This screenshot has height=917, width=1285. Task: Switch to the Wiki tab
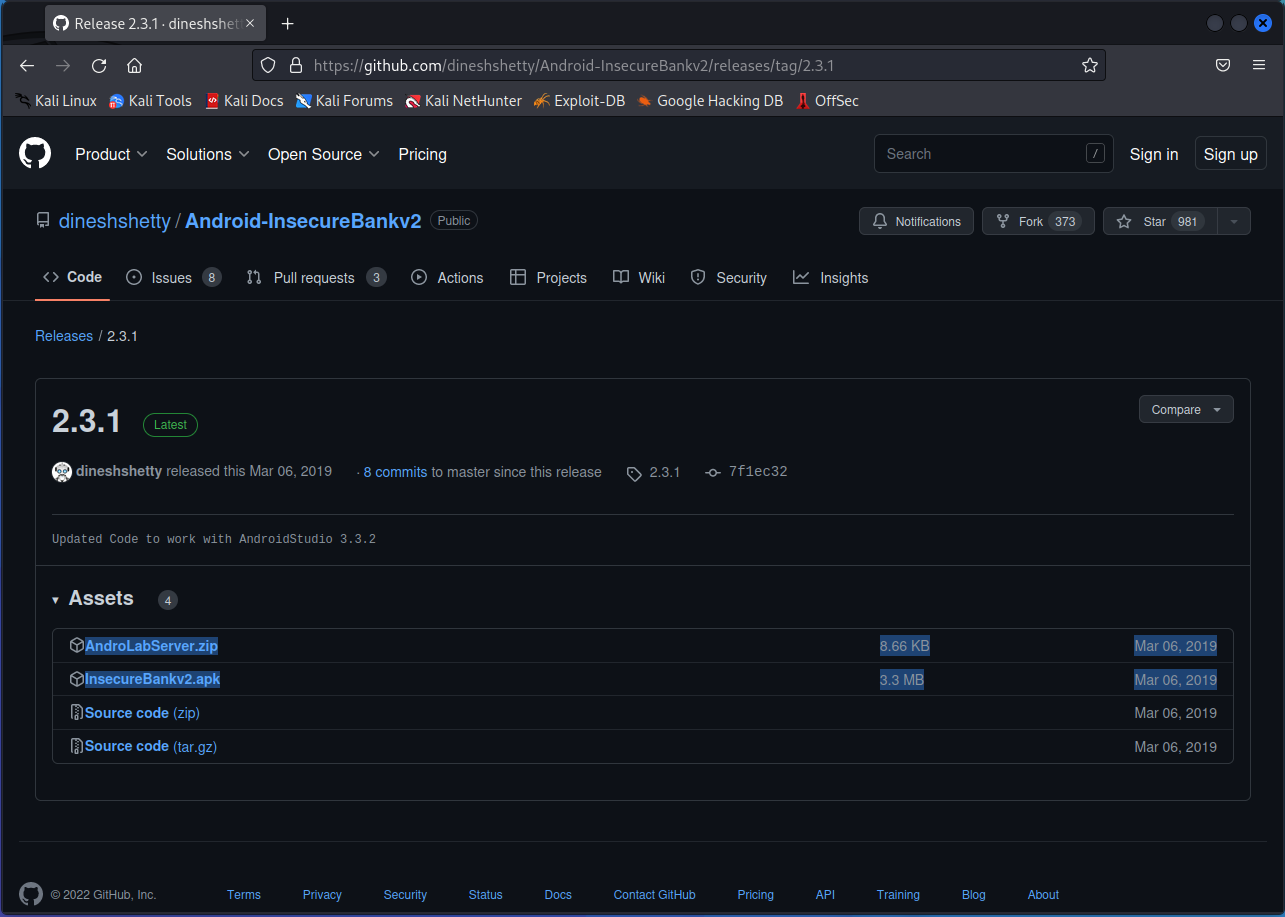[x=639, y=278]
